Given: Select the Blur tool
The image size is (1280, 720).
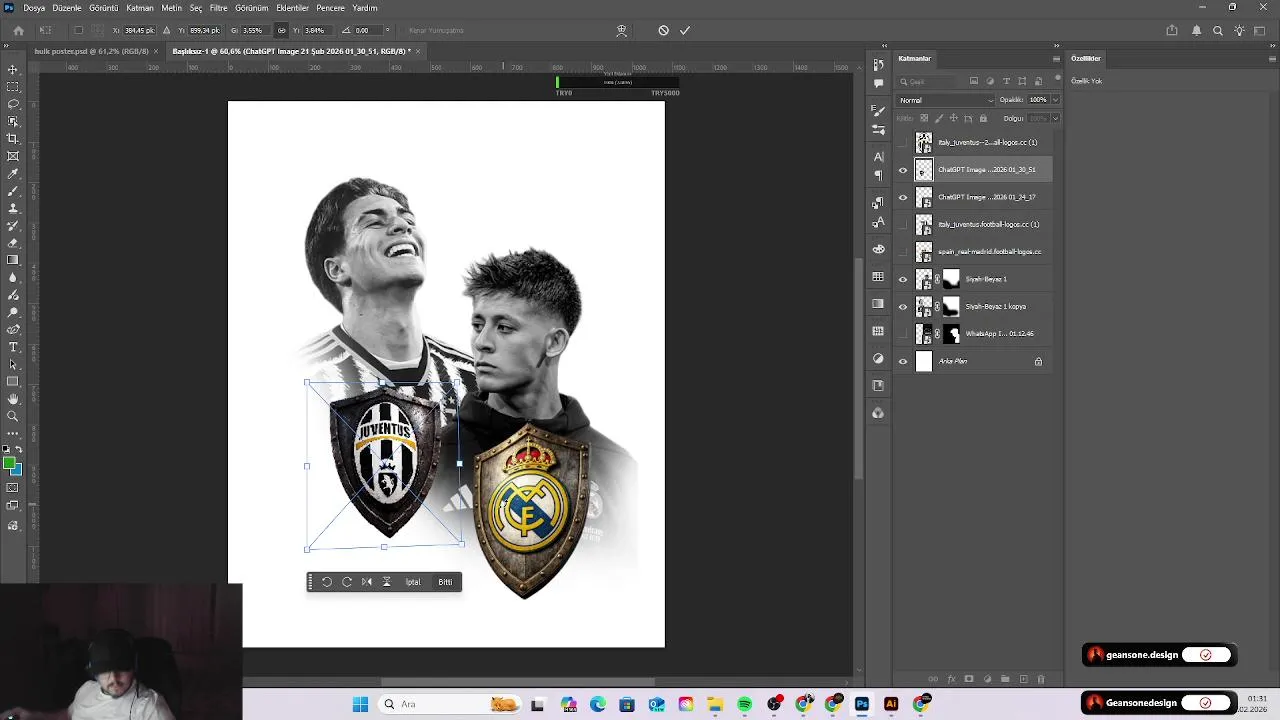Looking at the screenshot, I should coord(13,277).
